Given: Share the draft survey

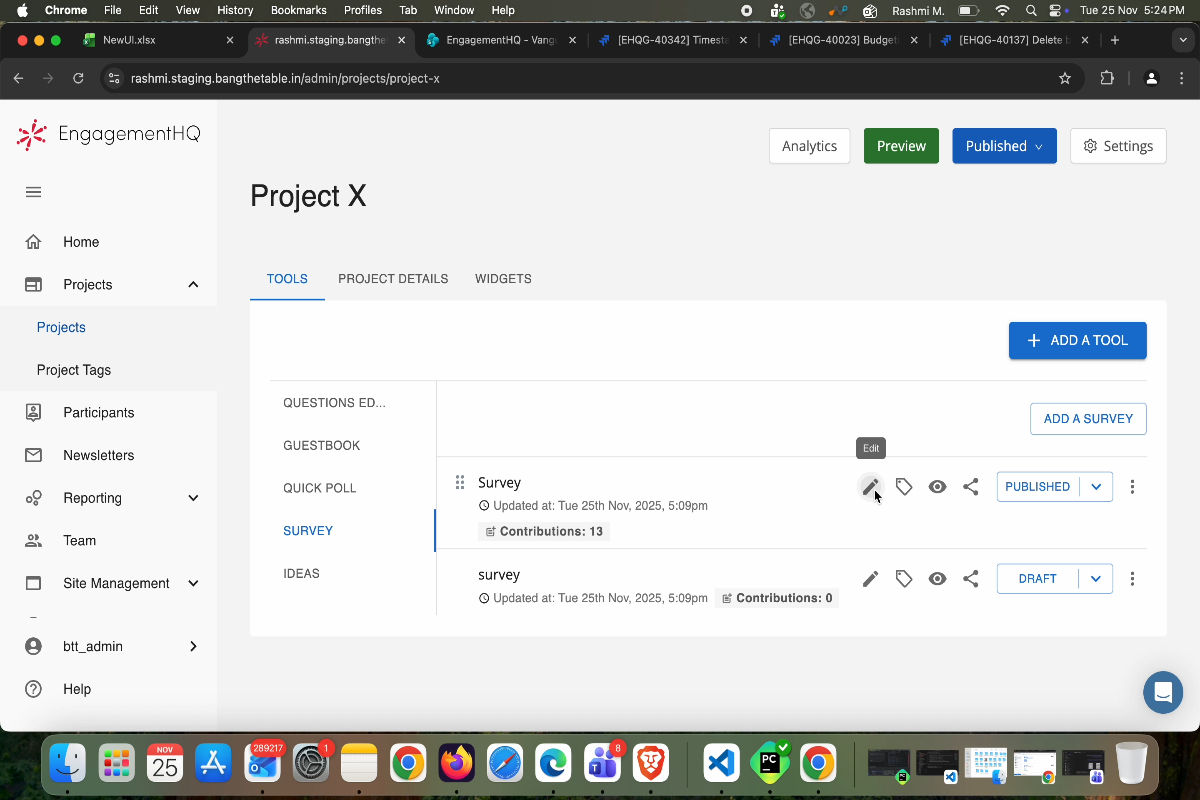Looking at the screenshot, I should (x=970, y=578).
